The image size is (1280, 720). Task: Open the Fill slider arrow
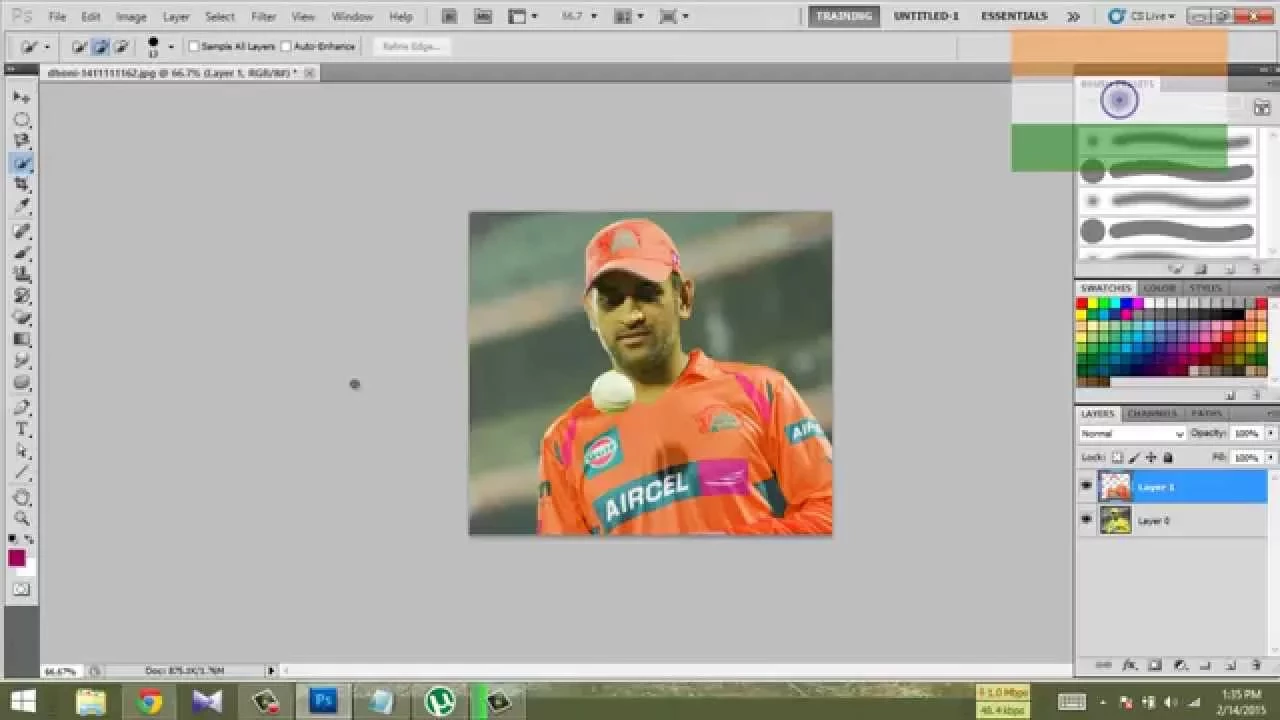click(1271, 457)
